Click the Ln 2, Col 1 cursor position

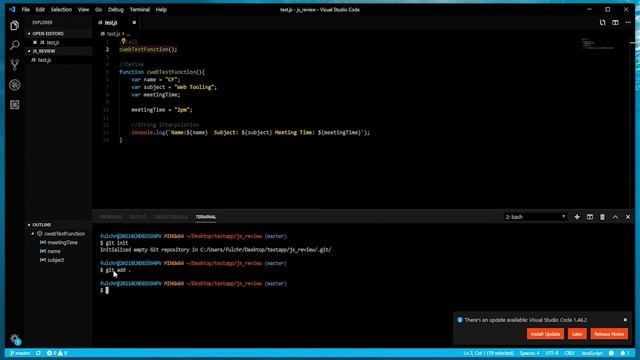[x=489, y=353]
